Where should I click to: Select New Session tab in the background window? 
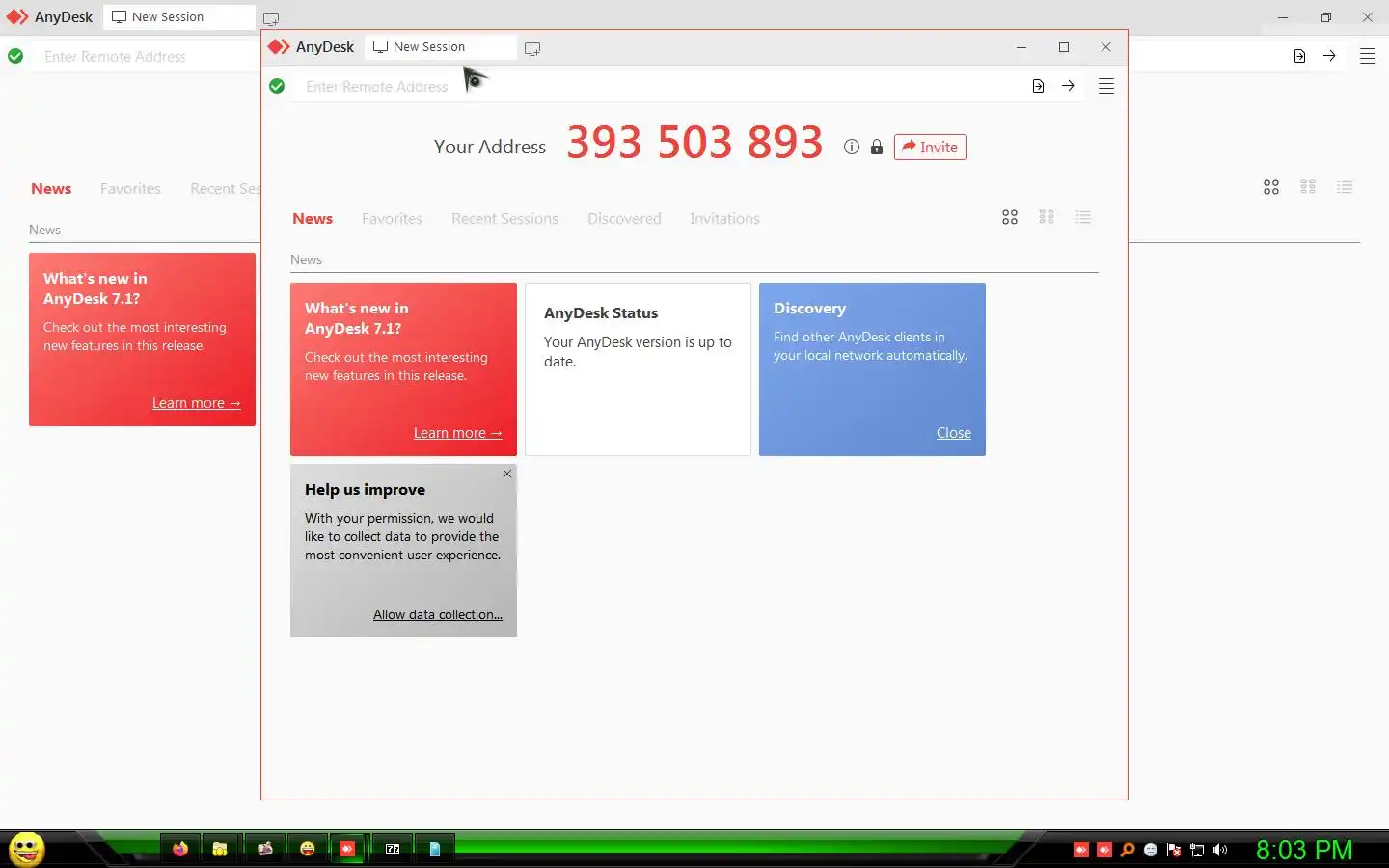(x=179, y=16)
